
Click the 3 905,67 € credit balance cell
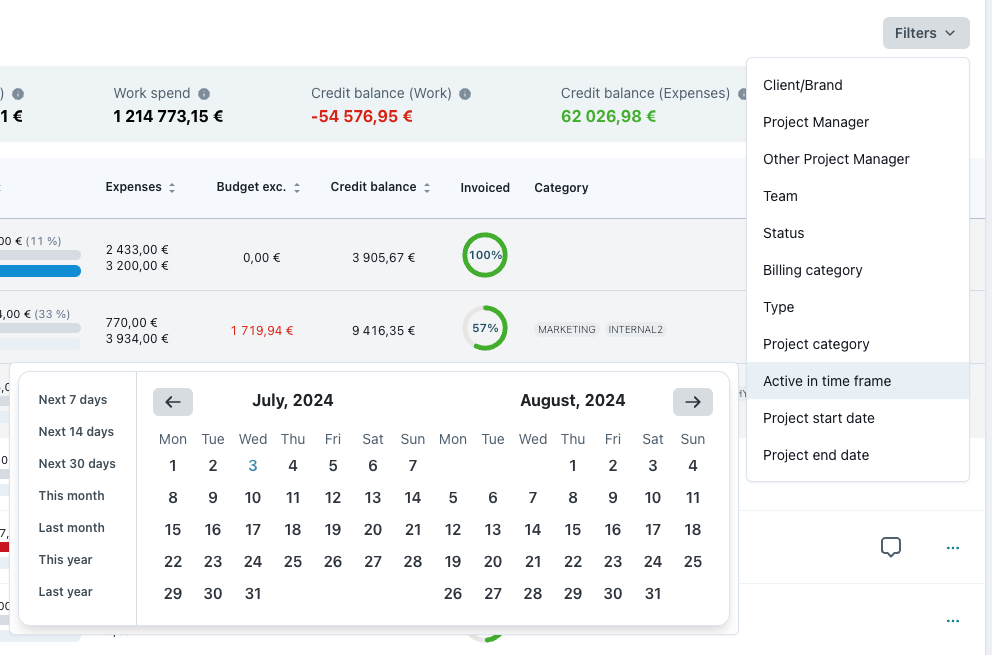[x=383, y=258]
